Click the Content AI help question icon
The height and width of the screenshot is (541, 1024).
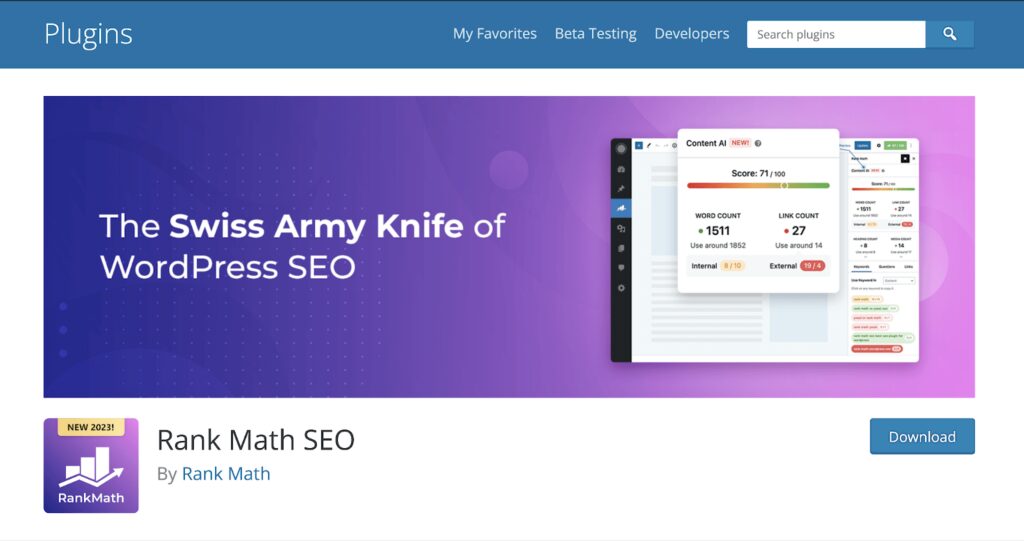(x=758, y=143)
